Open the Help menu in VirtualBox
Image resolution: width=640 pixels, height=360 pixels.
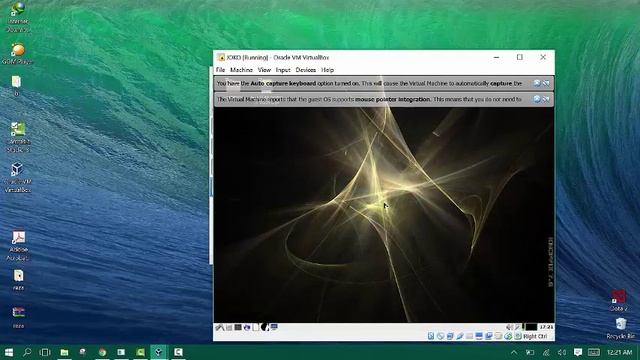click(x=327, y=70)
